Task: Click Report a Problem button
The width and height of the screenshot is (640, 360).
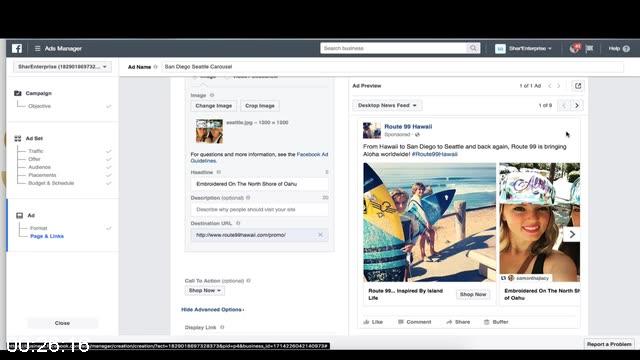Action: 609,344
